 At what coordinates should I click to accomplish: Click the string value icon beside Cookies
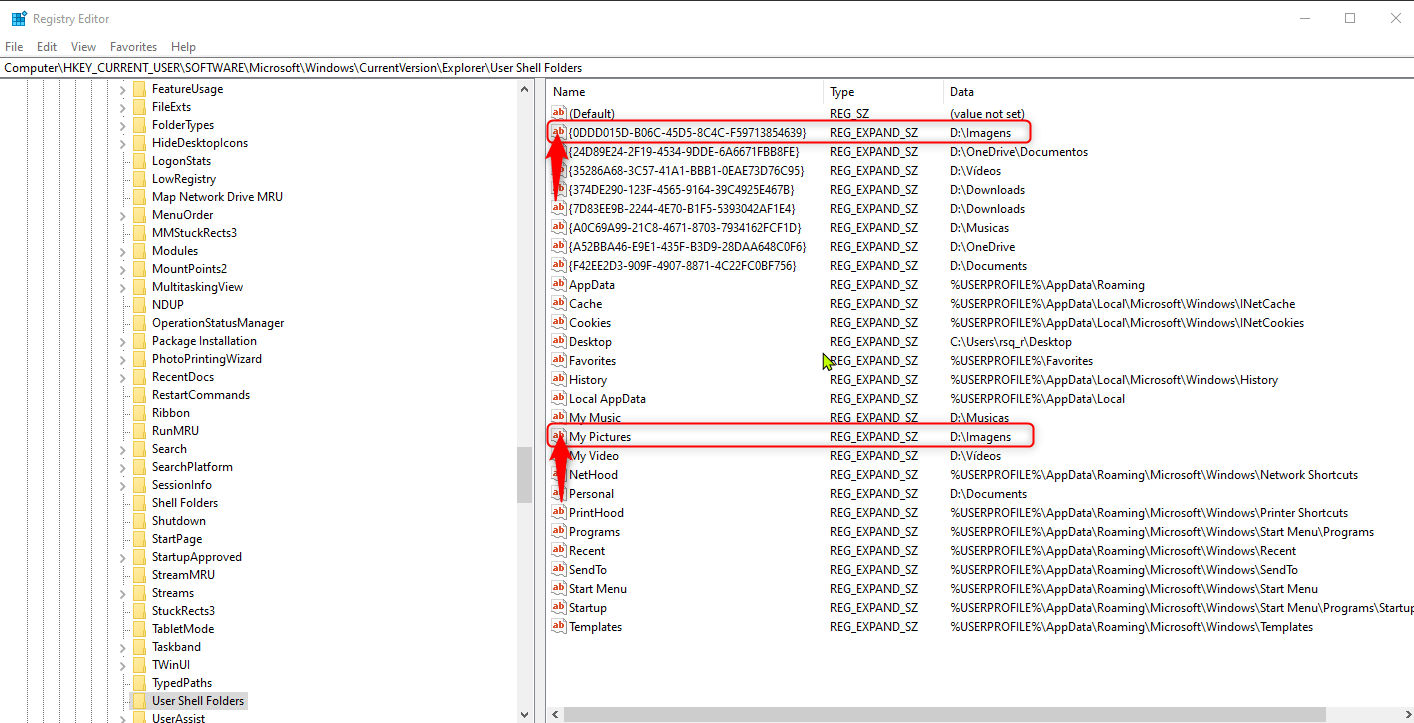coord(559,322)
